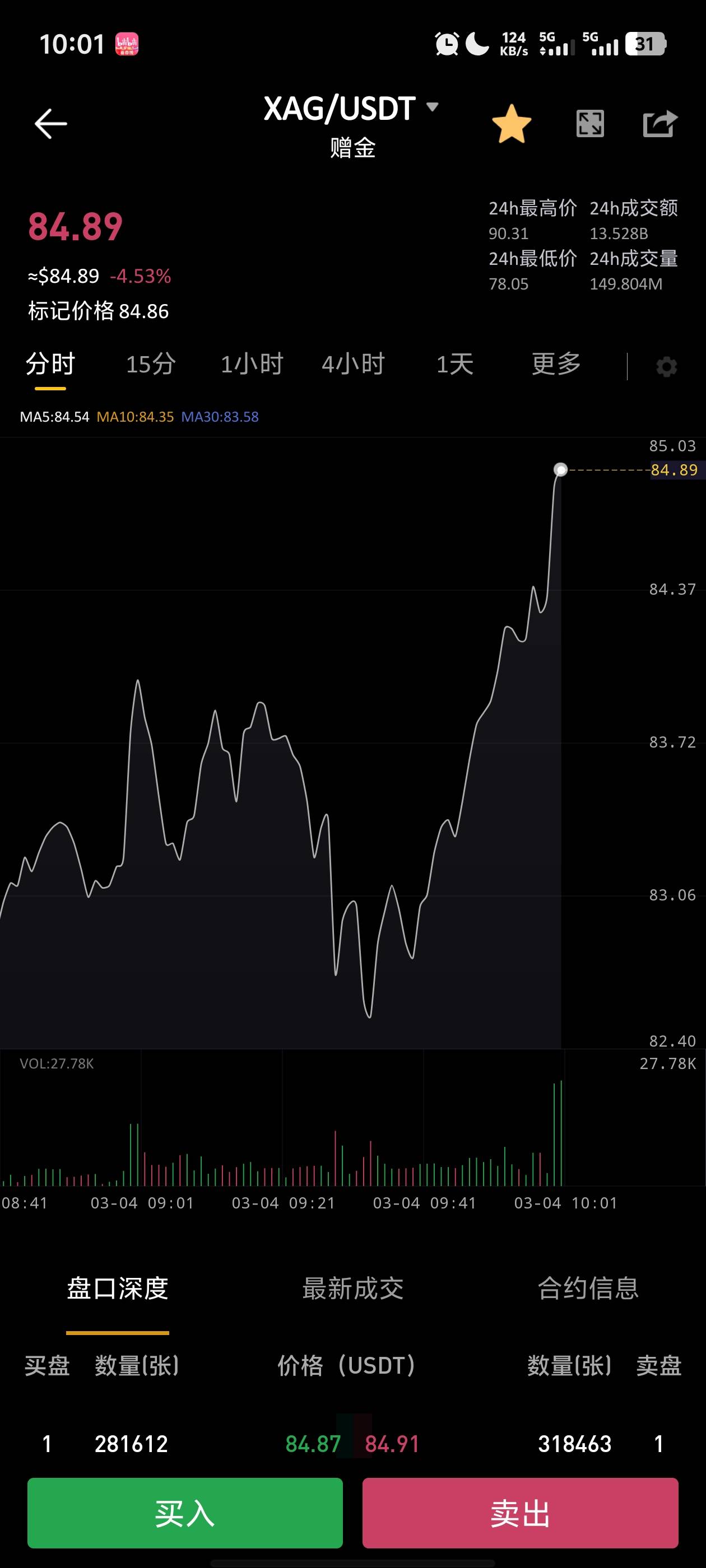The width and height of the screenshot is (706, 1568).
Task: Open fullscreen chart view icon
Action: click(589, 124)
